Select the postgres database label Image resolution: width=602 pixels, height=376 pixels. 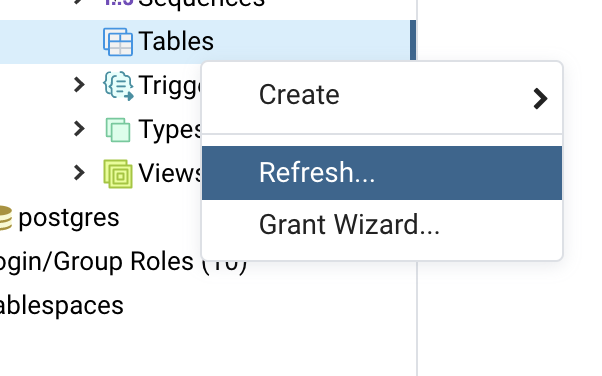69,218
